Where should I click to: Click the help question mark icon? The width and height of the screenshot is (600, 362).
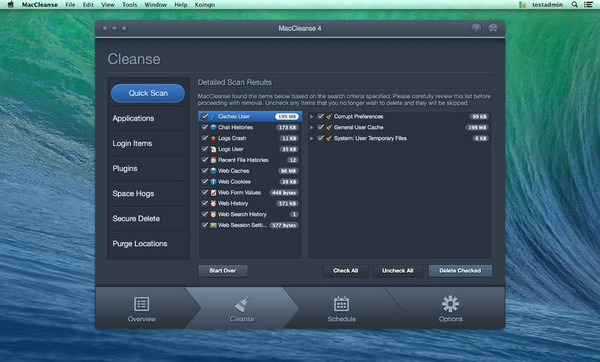[x=476, y=28]
